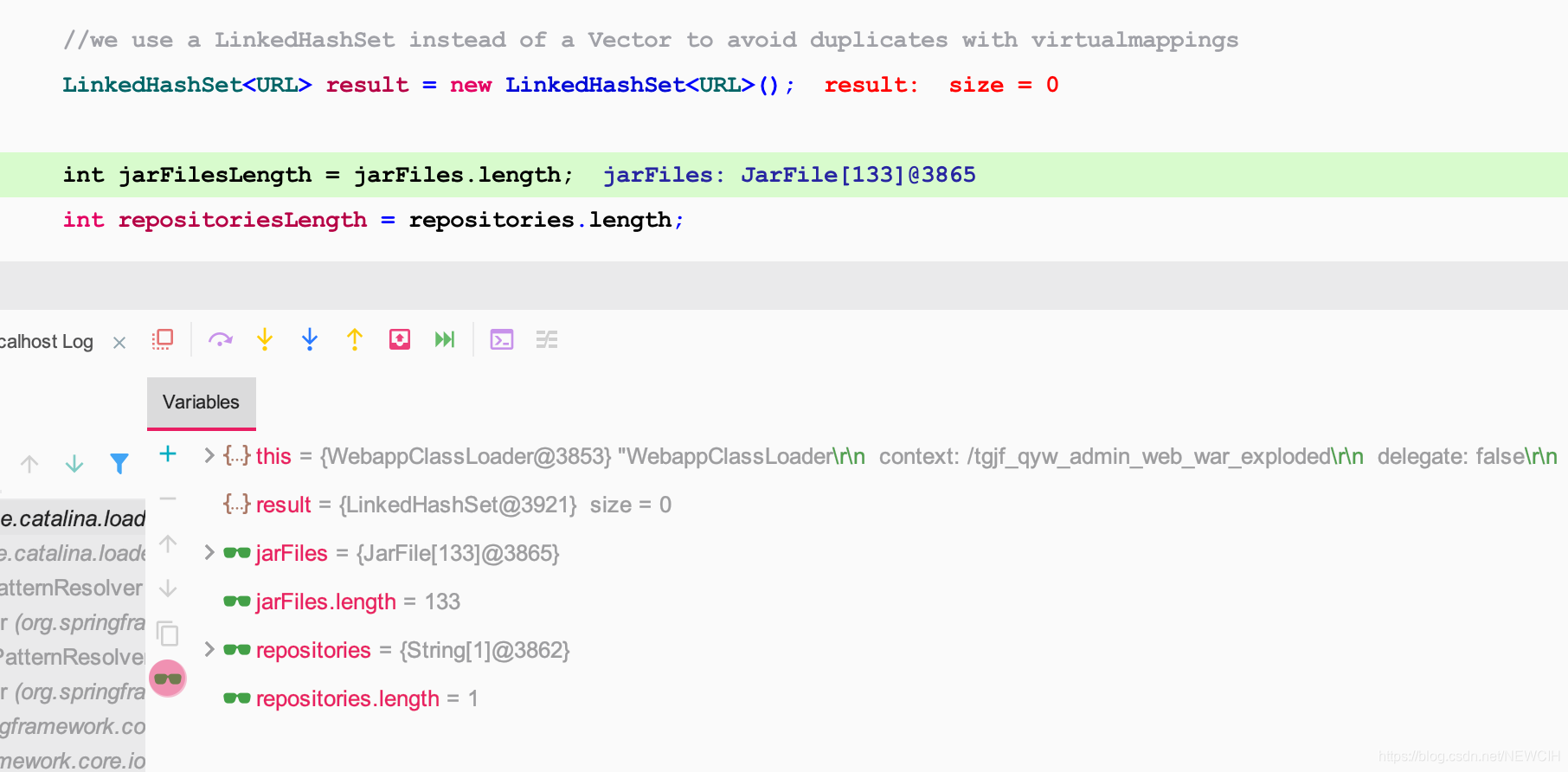Click the glasses icon beside jarFiles.length

point(237,602)
